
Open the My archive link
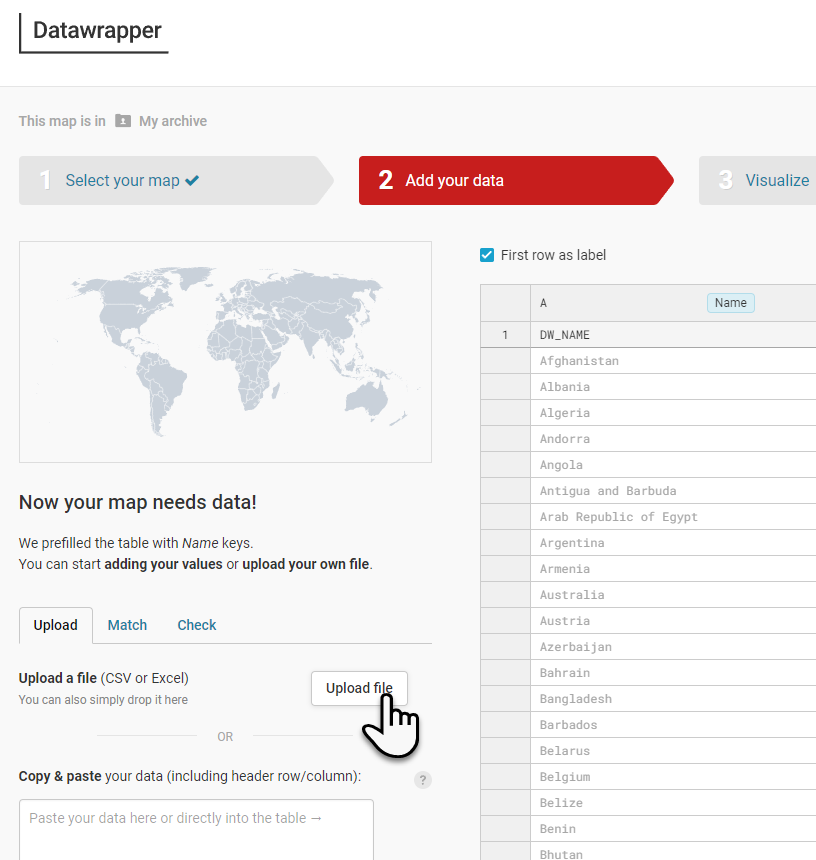coord(173,121)
